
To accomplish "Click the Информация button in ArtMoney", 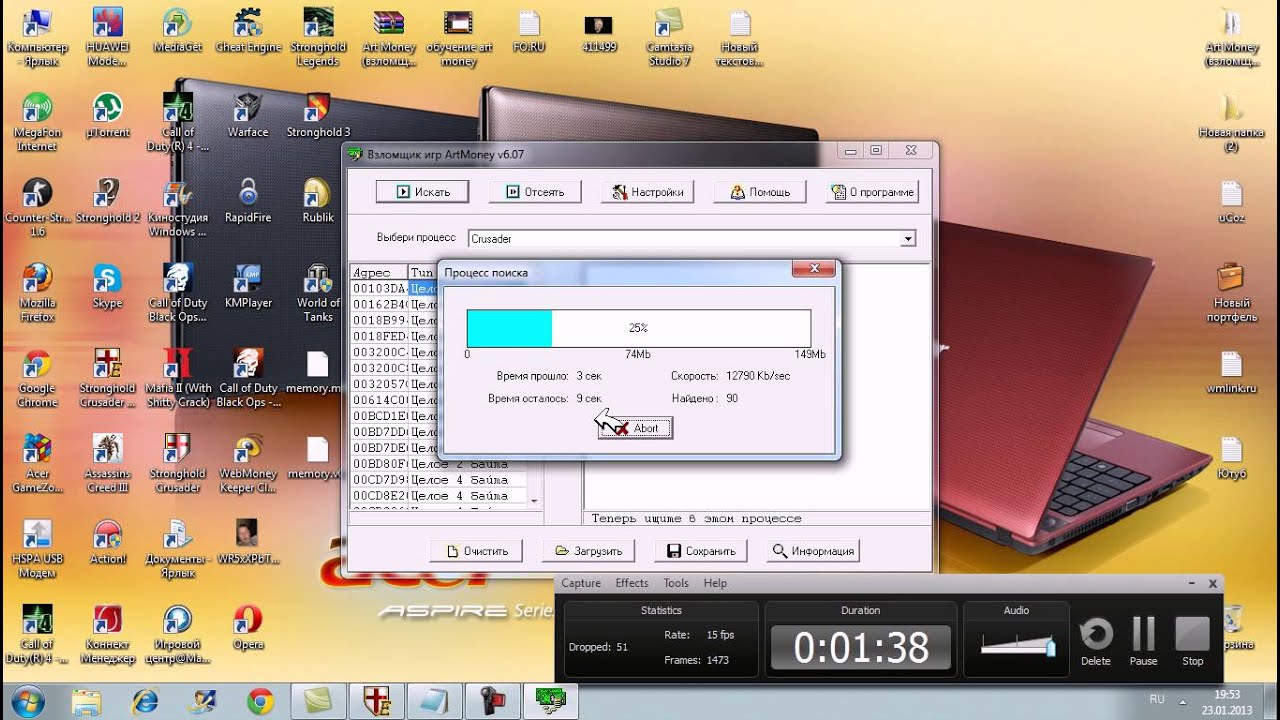I will [813, 550].
